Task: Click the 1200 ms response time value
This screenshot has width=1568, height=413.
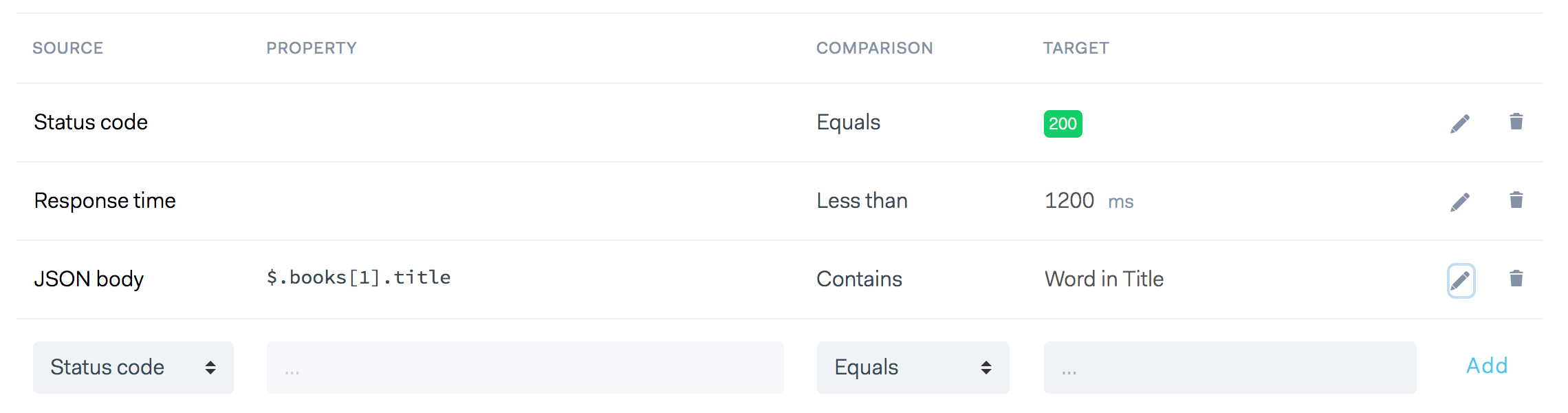Action: [1069, 200]
